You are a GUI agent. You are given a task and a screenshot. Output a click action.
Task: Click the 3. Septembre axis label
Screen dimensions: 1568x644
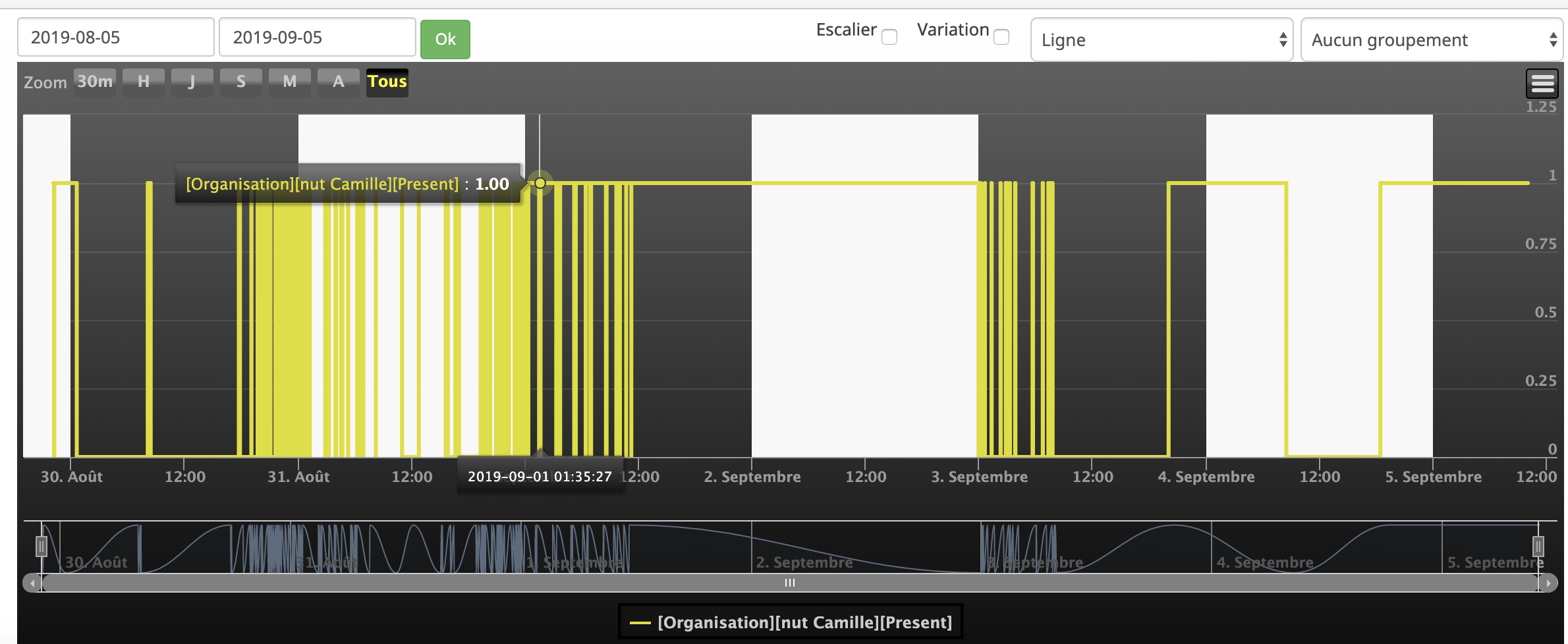tap(980, 477)
